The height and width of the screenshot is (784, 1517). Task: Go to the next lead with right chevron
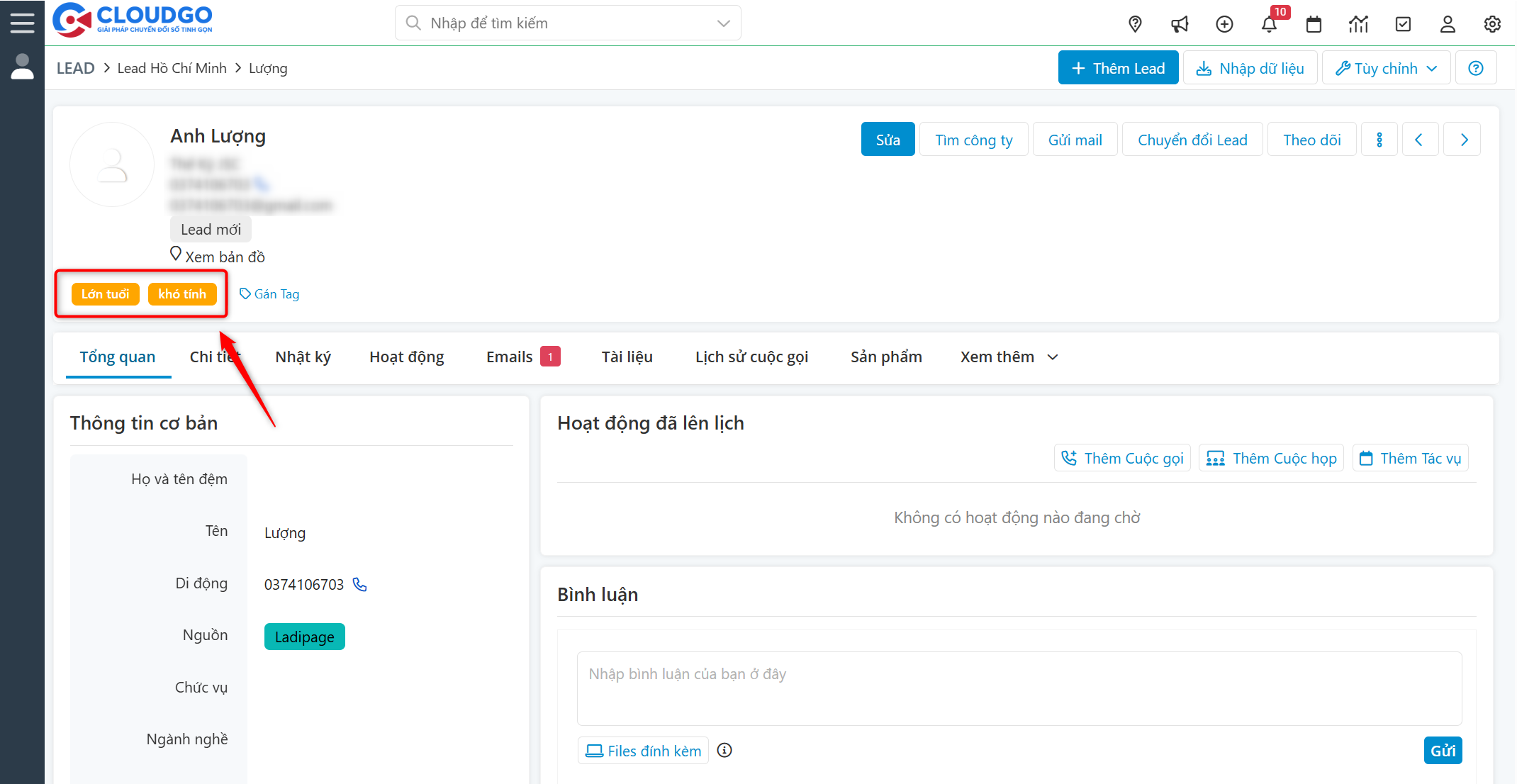pos(1464,140)
